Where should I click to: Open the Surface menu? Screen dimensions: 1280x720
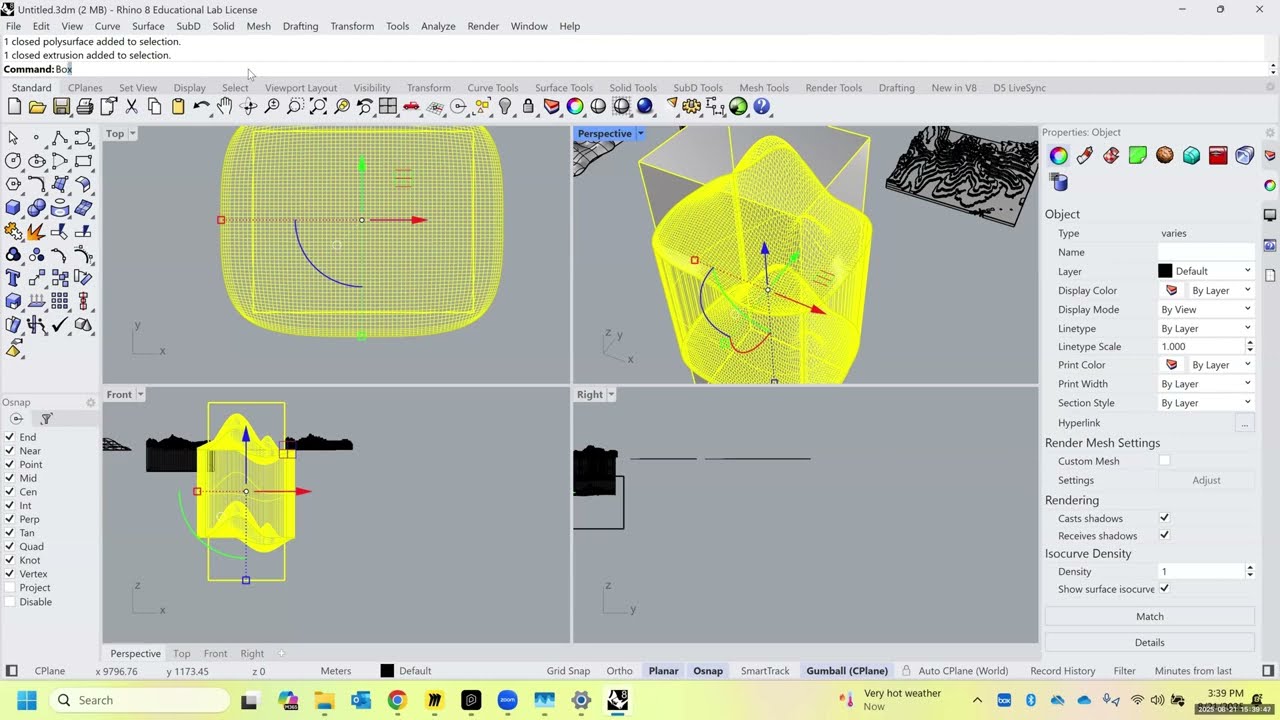click(148, 26)
